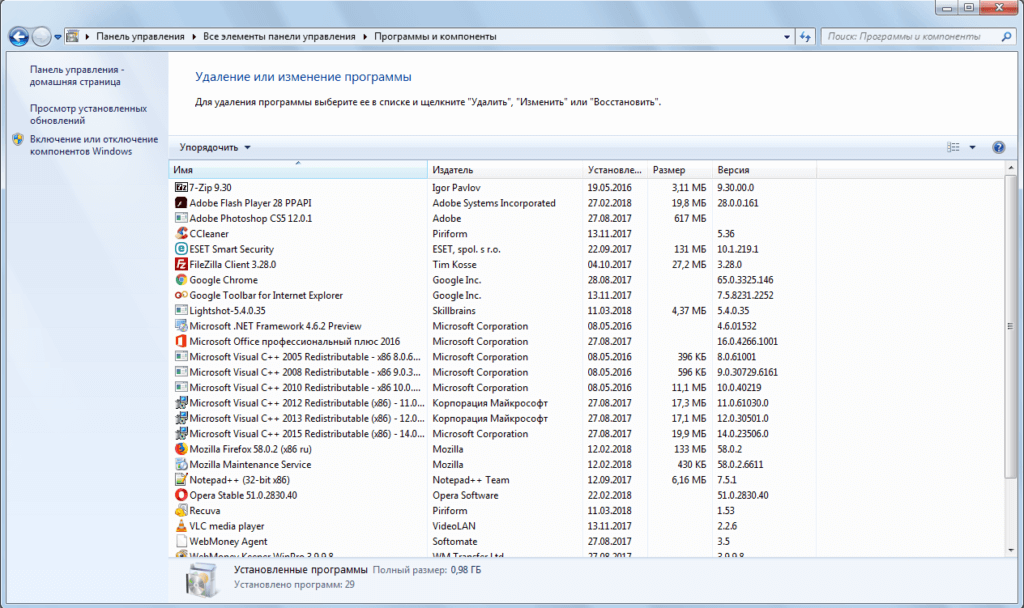Click version 65.0.3325.146
1024x608 pixels.
coord(745,280)
